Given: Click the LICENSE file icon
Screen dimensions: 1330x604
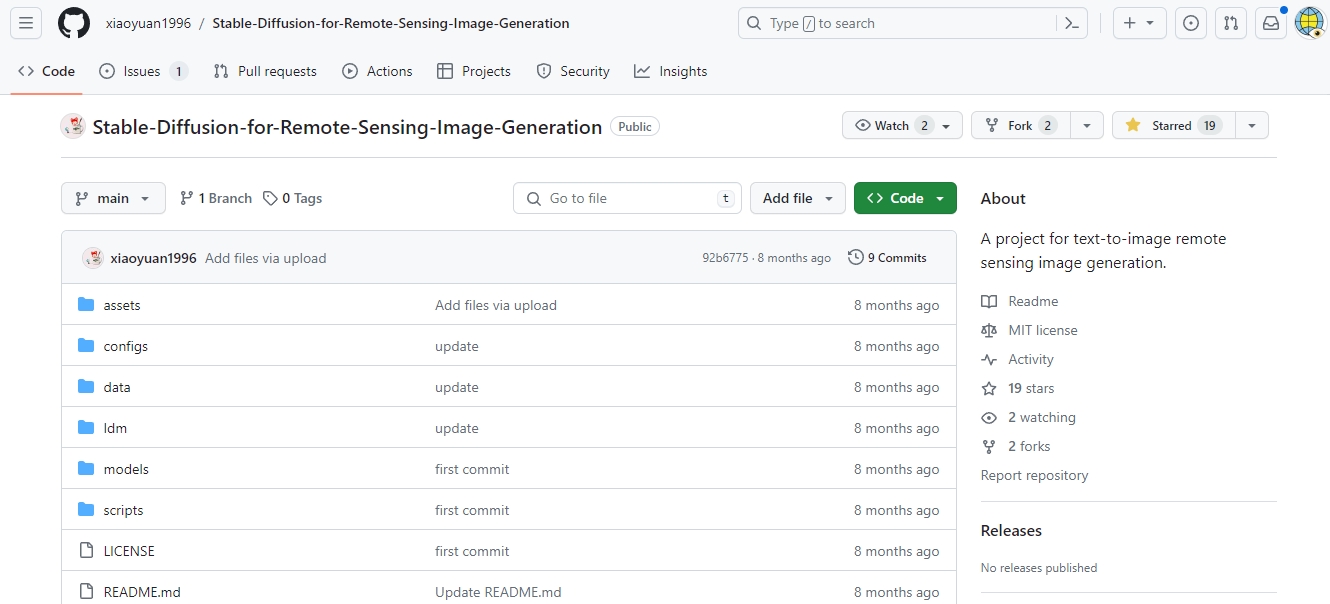Looking at the screenshot, I should click(86, 551).
